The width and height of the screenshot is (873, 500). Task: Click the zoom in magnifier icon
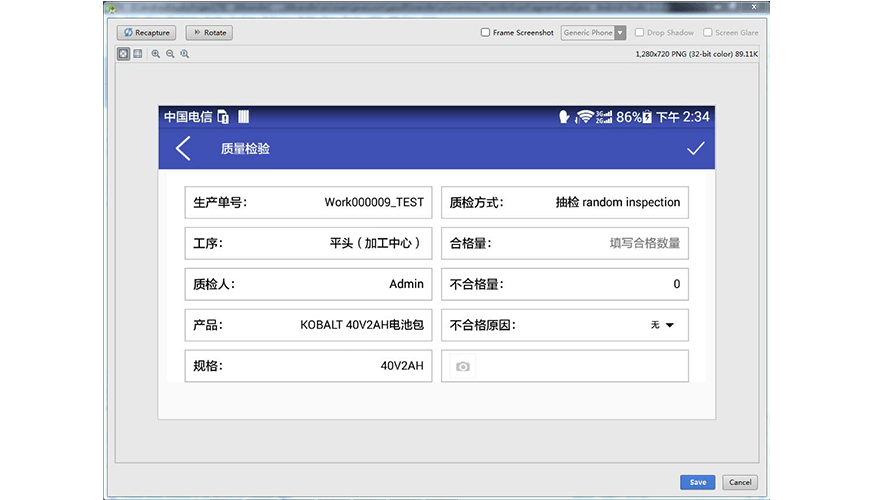tap(156, 54)
